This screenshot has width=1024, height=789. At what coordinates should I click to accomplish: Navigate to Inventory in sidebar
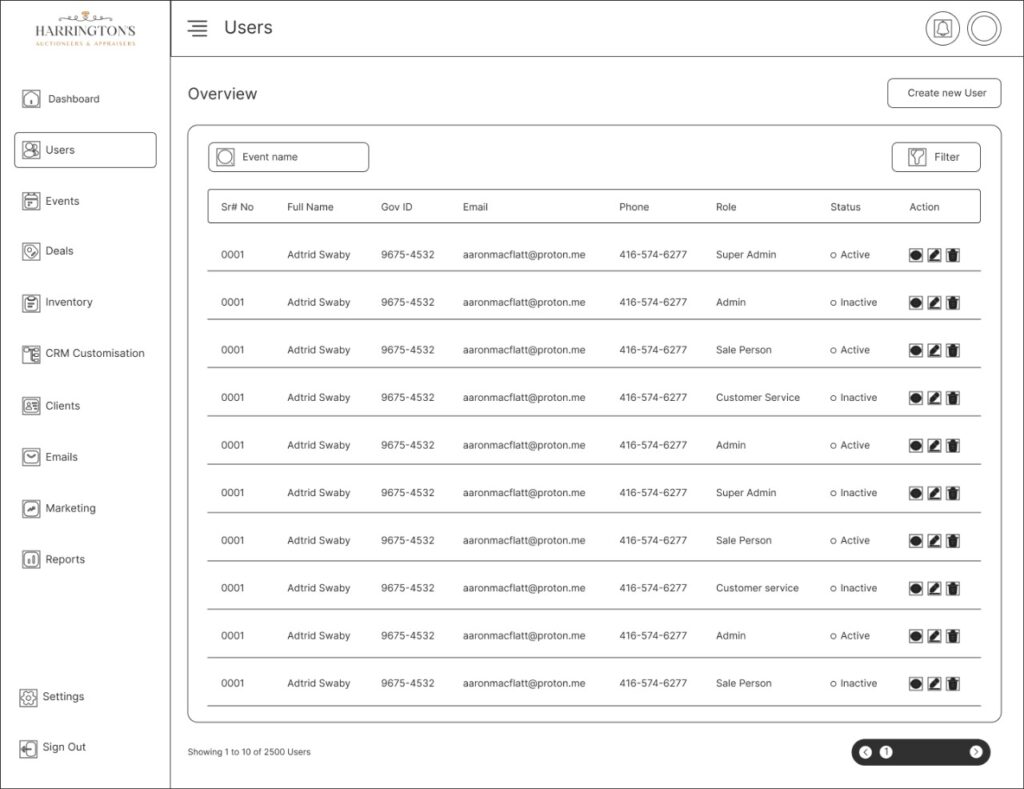coord(69,302)
